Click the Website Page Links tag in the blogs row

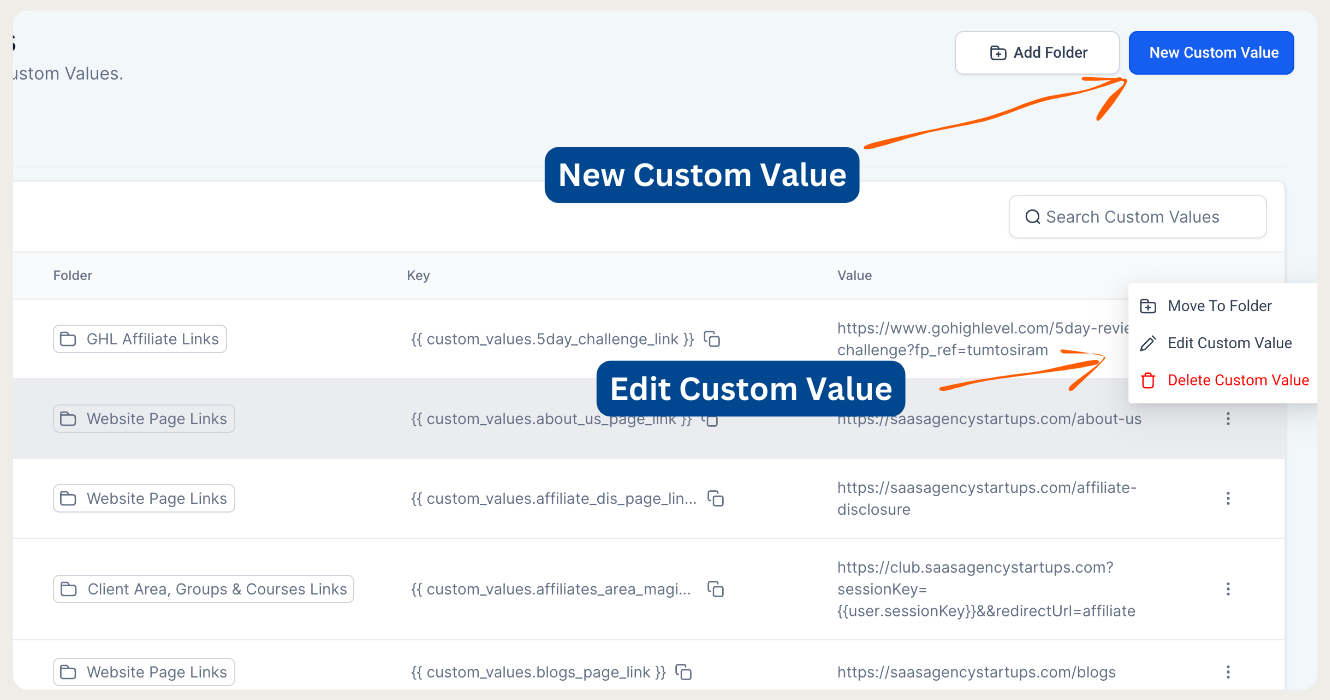coord(144,672)
